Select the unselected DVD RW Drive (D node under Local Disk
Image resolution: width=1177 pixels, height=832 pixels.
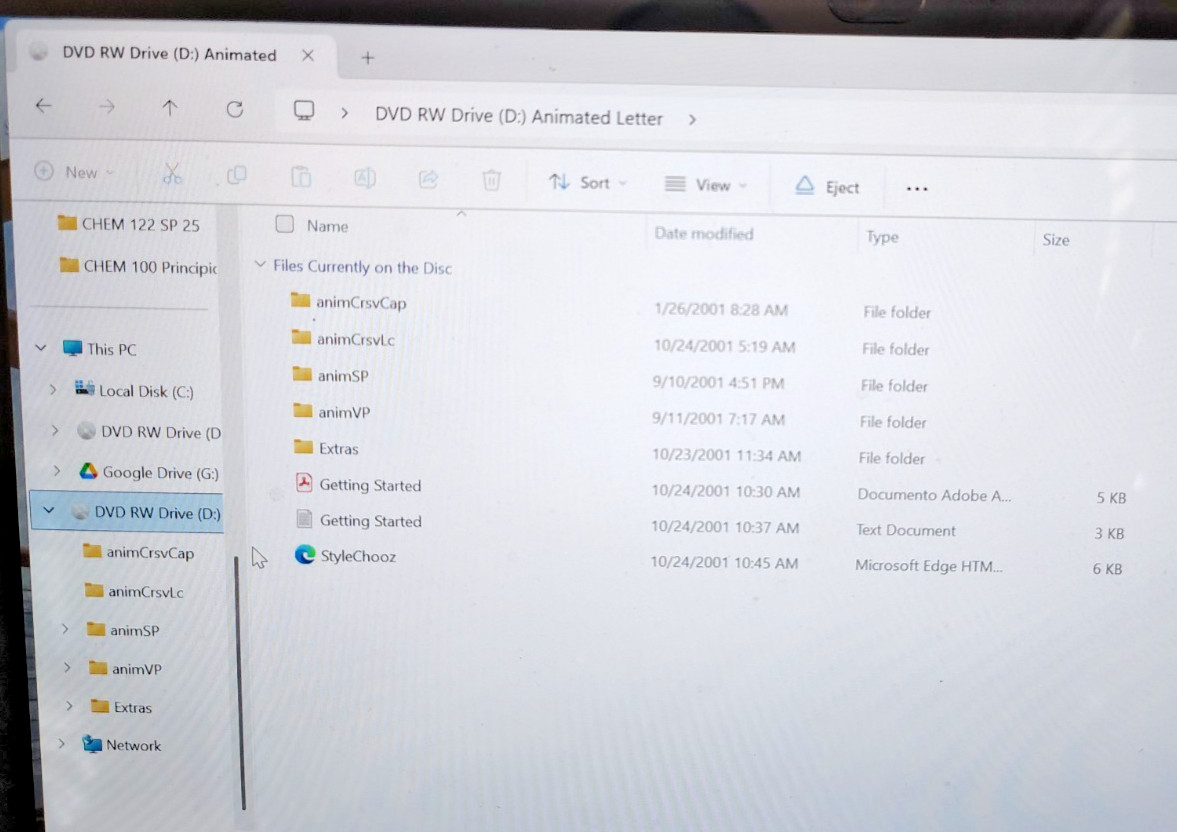tap(149, 432)
